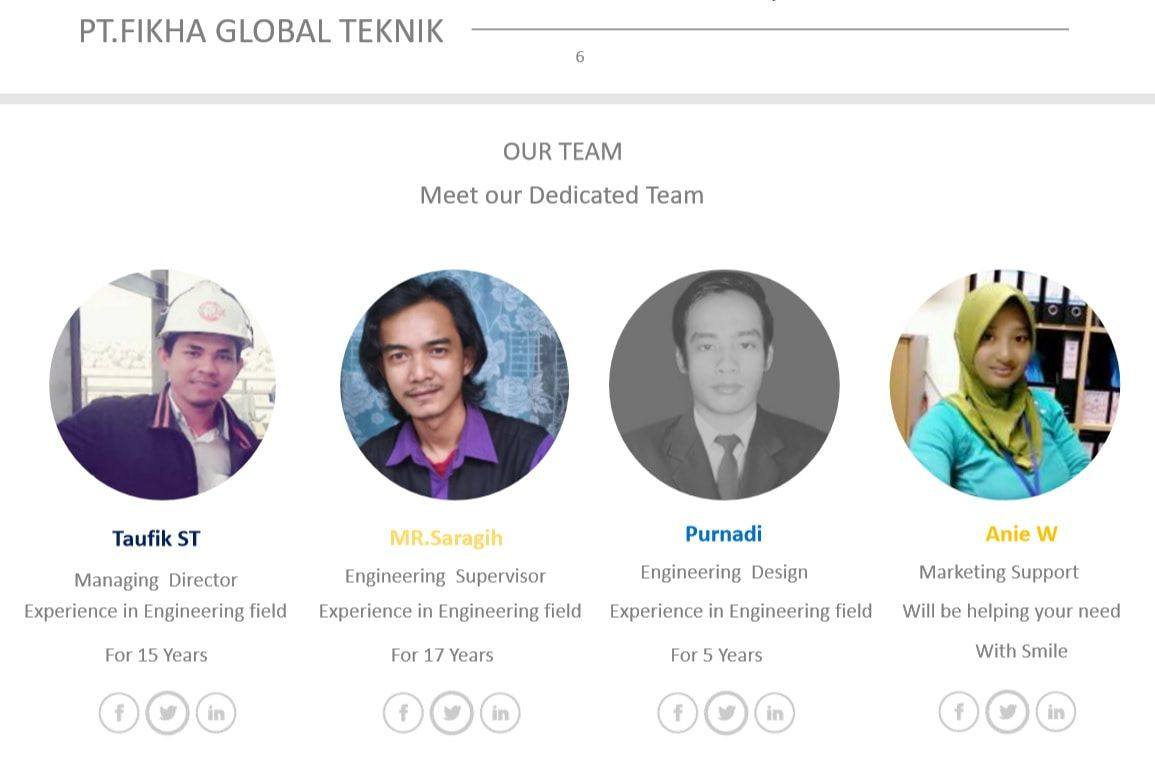
Task: Select the MR.Saragih profile photo
Action: pyautogui.click(x=454, y=385)
